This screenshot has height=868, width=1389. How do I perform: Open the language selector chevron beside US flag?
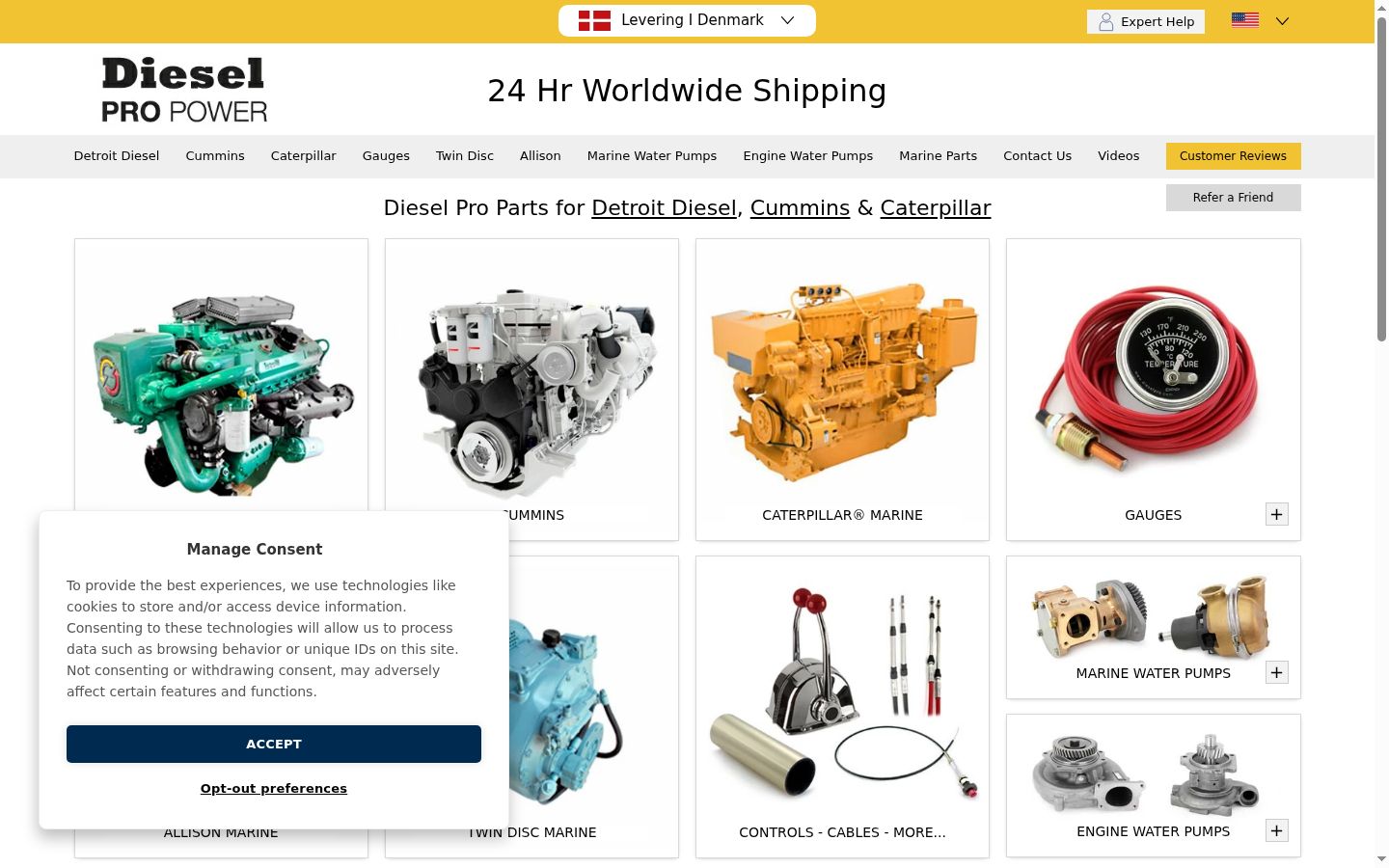tap(1282, 20)
